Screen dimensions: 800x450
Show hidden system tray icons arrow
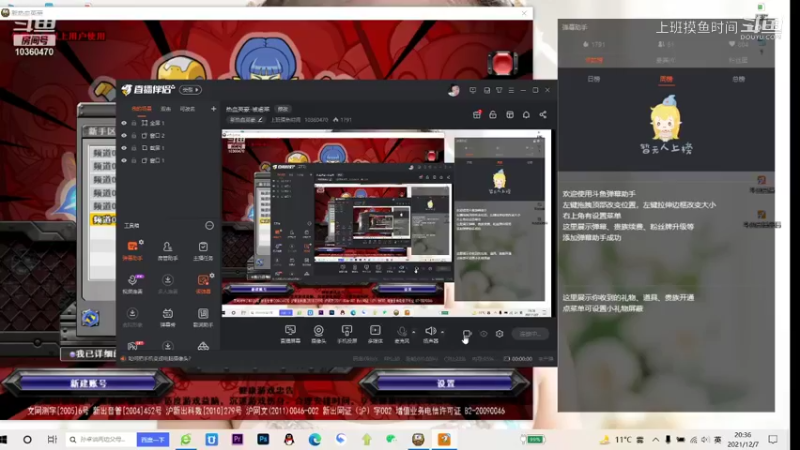[656, 439]
